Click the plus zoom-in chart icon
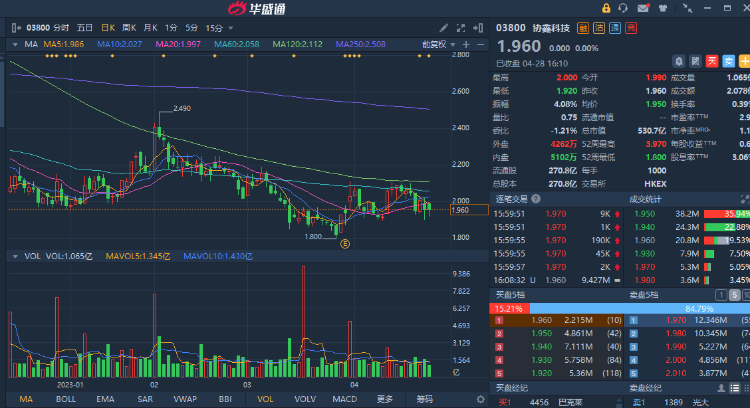This screenshot has width=750, height=408. pyautogui.click(x=466, y=44)
